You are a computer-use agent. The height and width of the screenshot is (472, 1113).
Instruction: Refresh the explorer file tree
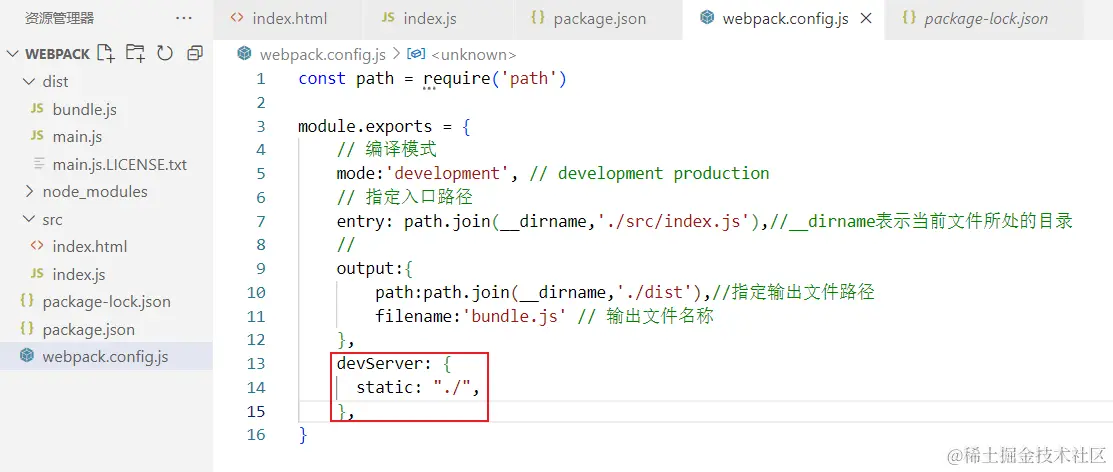point(165,53)
